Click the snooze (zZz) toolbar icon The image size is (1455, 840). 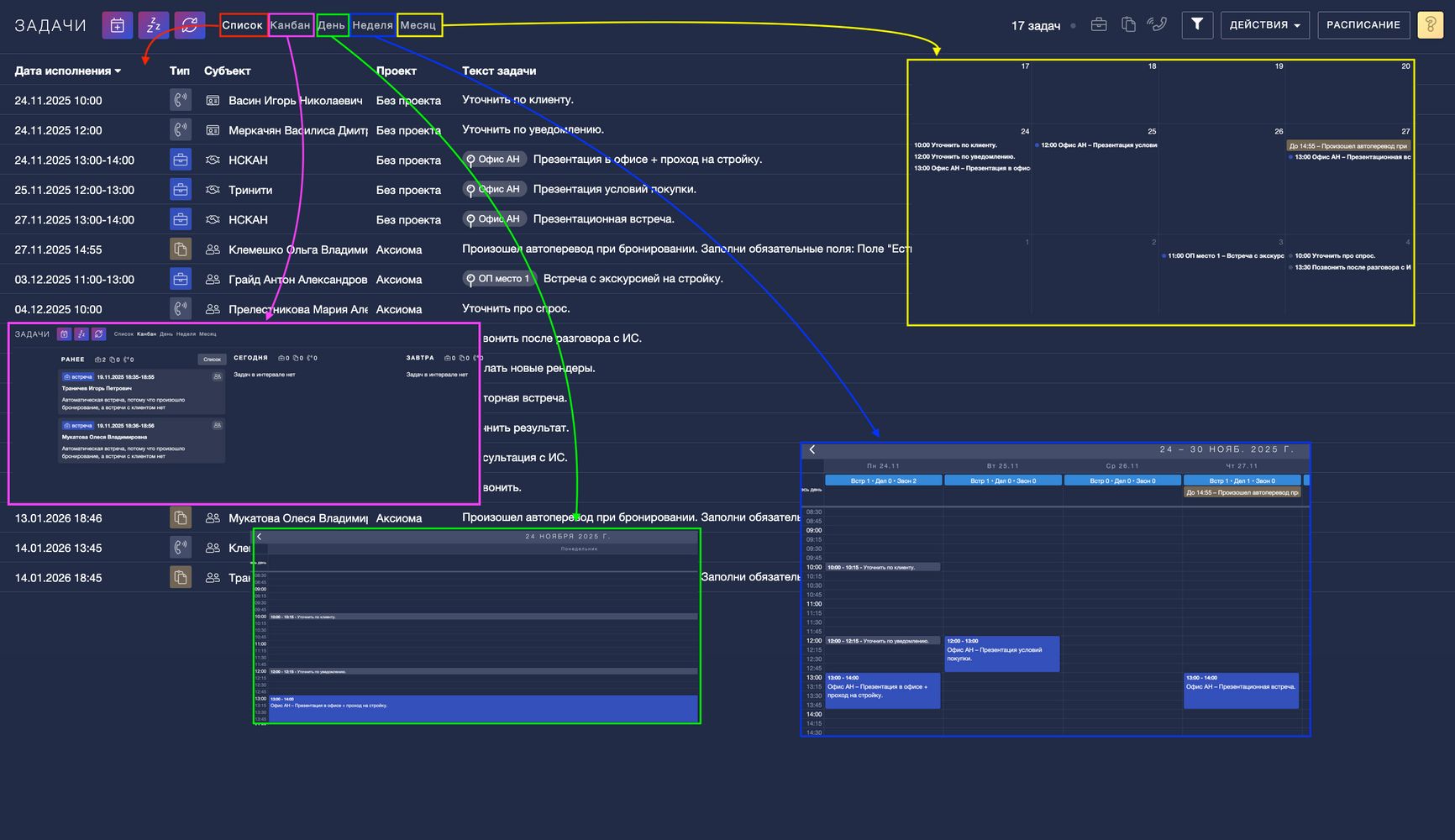[154, 25]
